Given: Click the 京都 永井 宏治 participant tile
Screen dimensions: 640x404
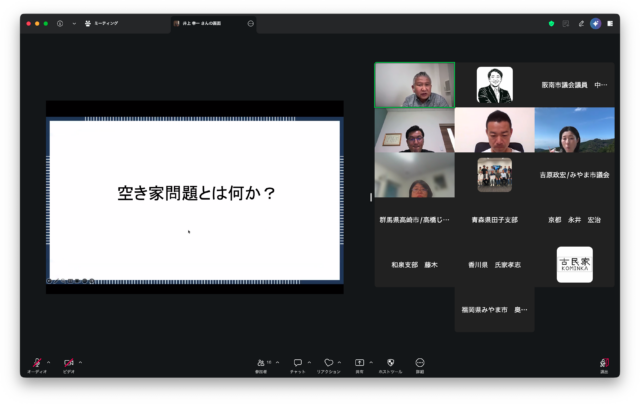Looking at the screenshot, I should (x=574, y=220).
